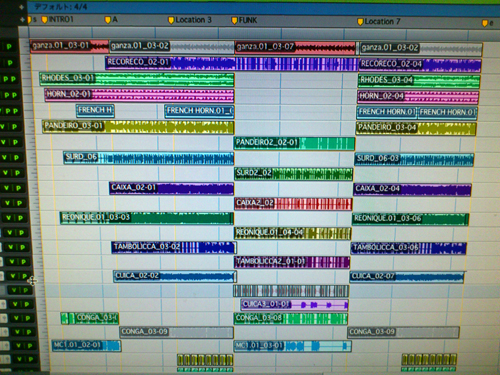This screenshot has width=500, height=375.
Task: Select the RHODES_03-04 clip
Action: click(x=419, y=81)
